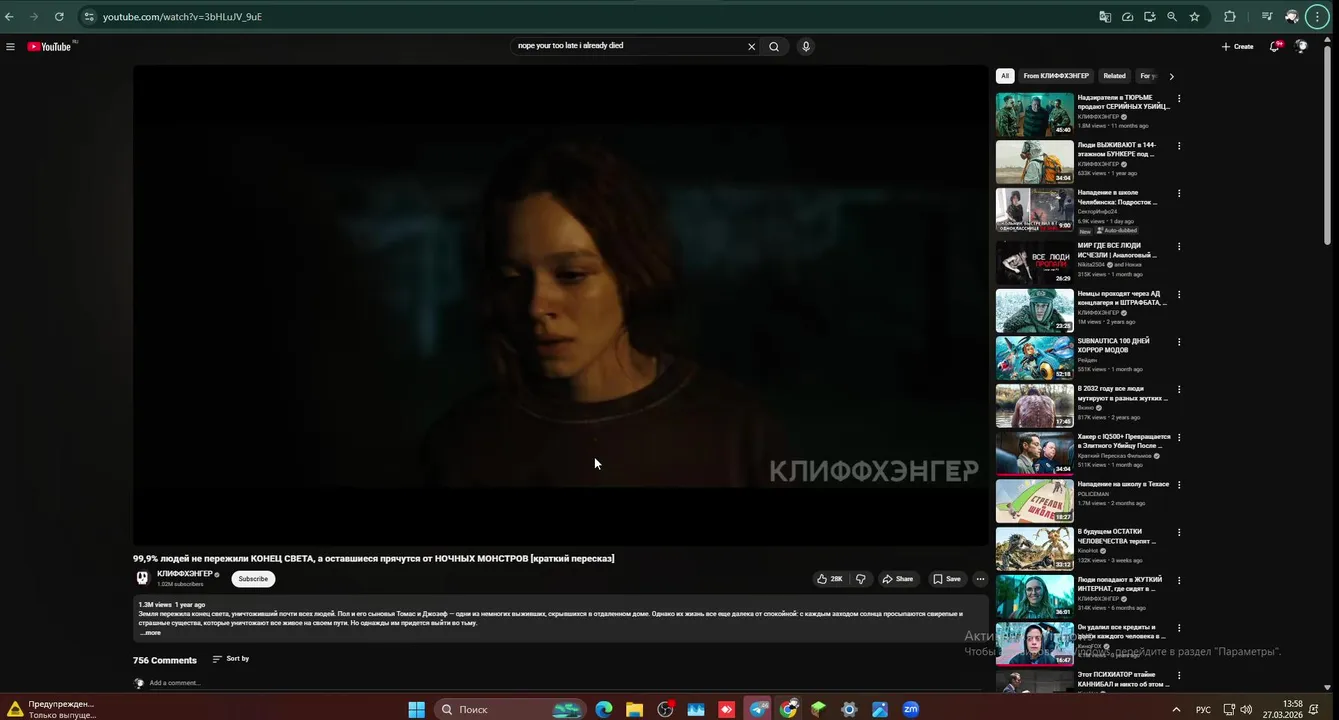Clear the search box text
Image resolution: width=1339 pixels, height=720 pixels.
pos(752,46)
